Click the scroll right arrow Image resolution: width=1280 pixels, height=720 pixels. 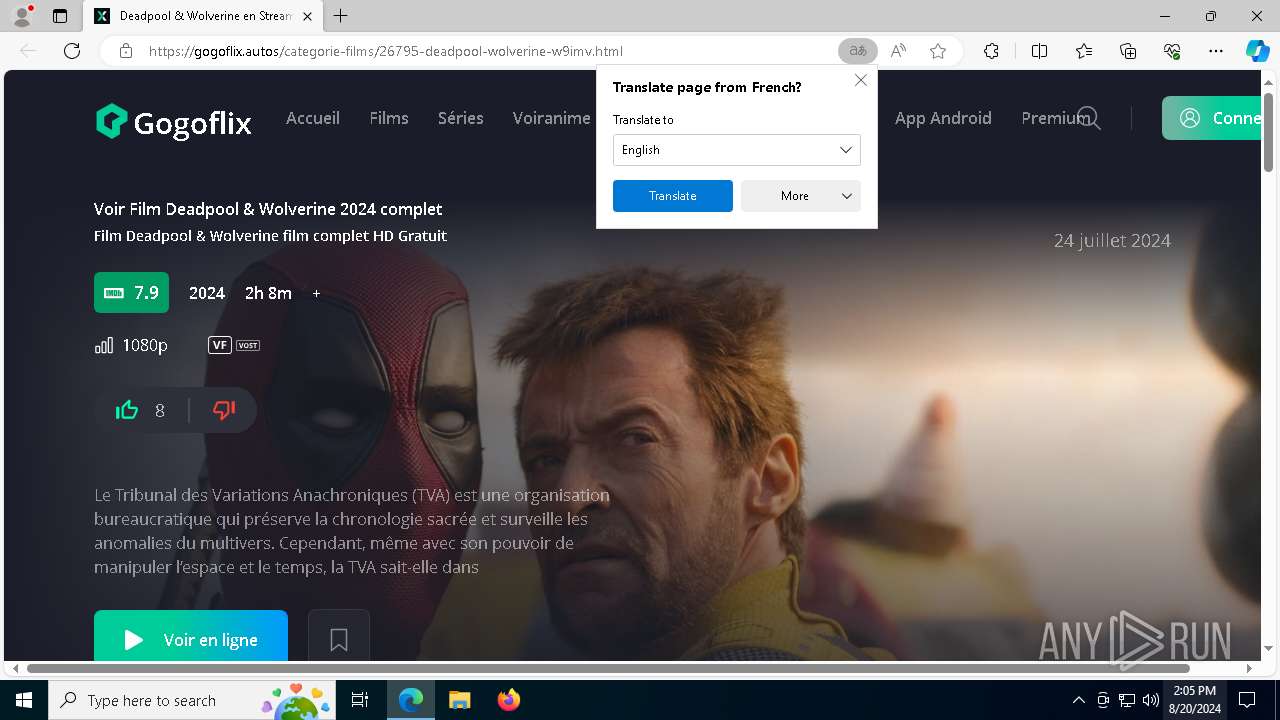pos(1250,668)
